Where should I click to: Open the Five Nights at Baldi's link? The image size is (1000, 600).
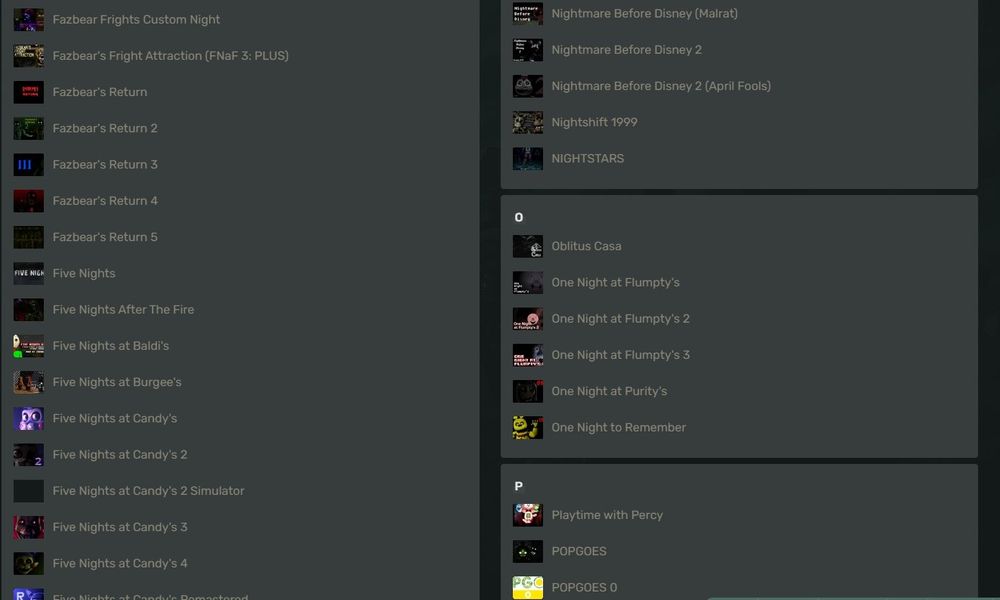coord(111,346)
